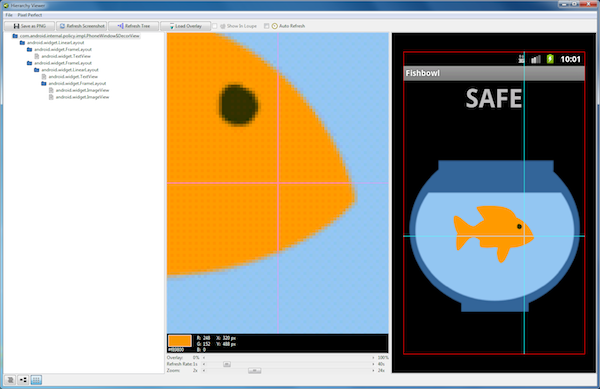Select the last android.widget.ImageView row in tree

pyautogui.click(x=79, y=97)
